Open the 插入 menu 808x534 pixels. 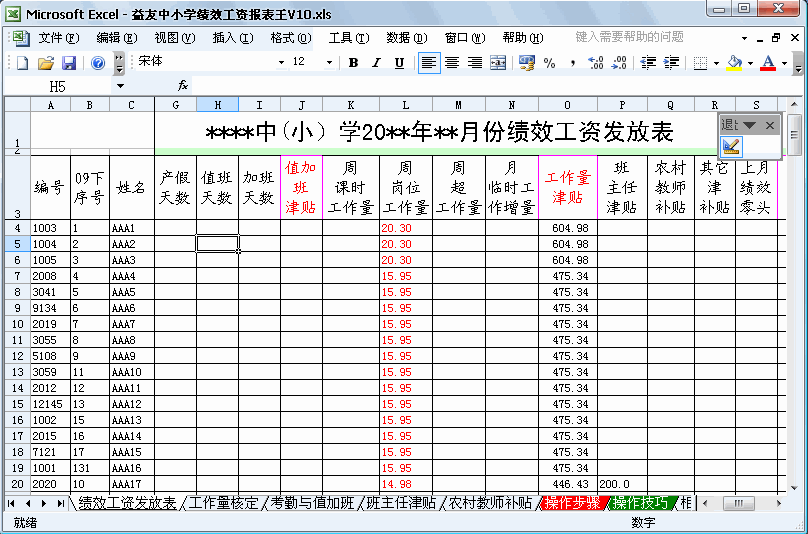pos(233,38)
